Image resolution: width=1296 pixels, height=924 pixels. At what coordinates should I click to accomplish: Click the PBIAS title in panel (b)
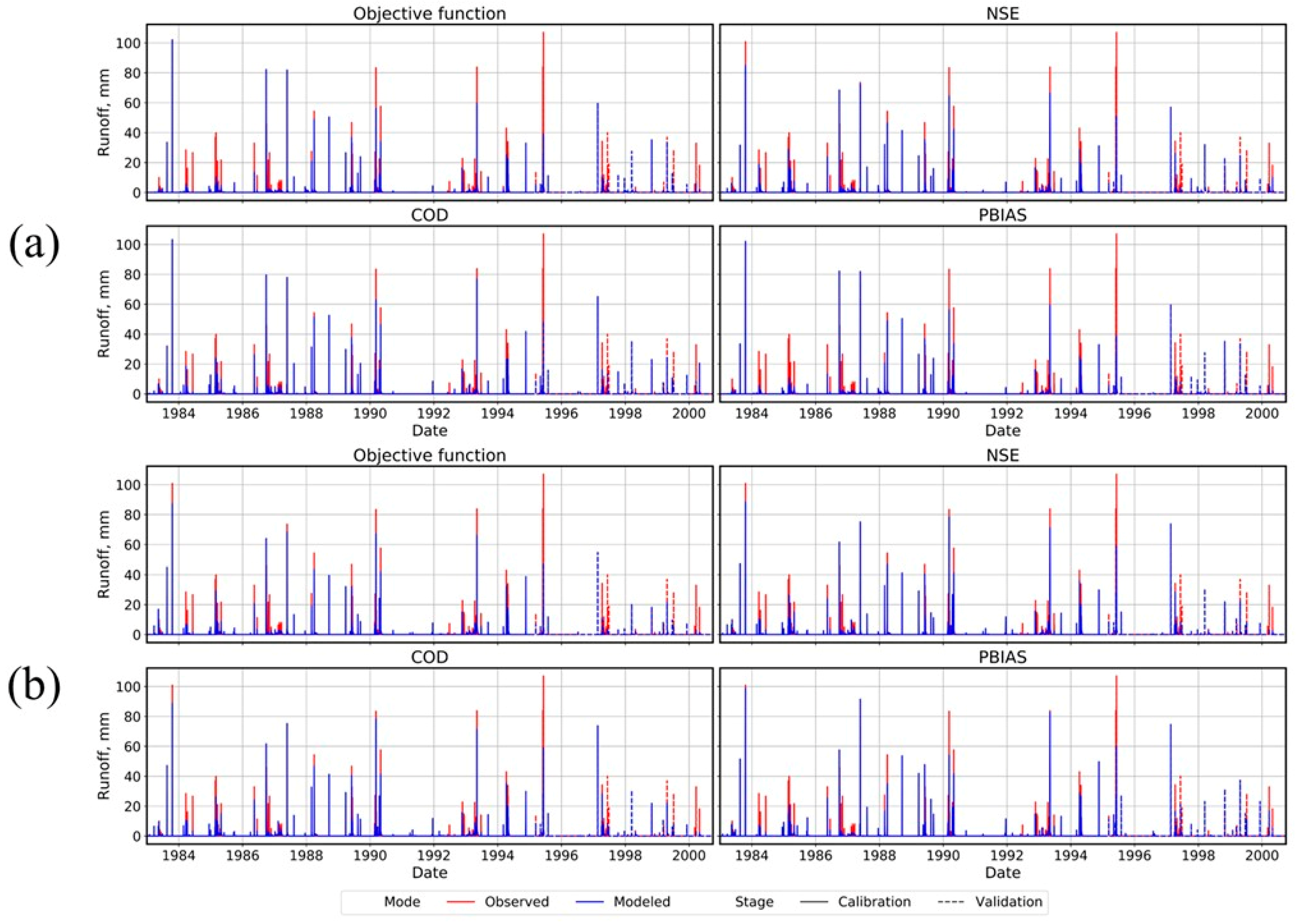[1002, 657]
